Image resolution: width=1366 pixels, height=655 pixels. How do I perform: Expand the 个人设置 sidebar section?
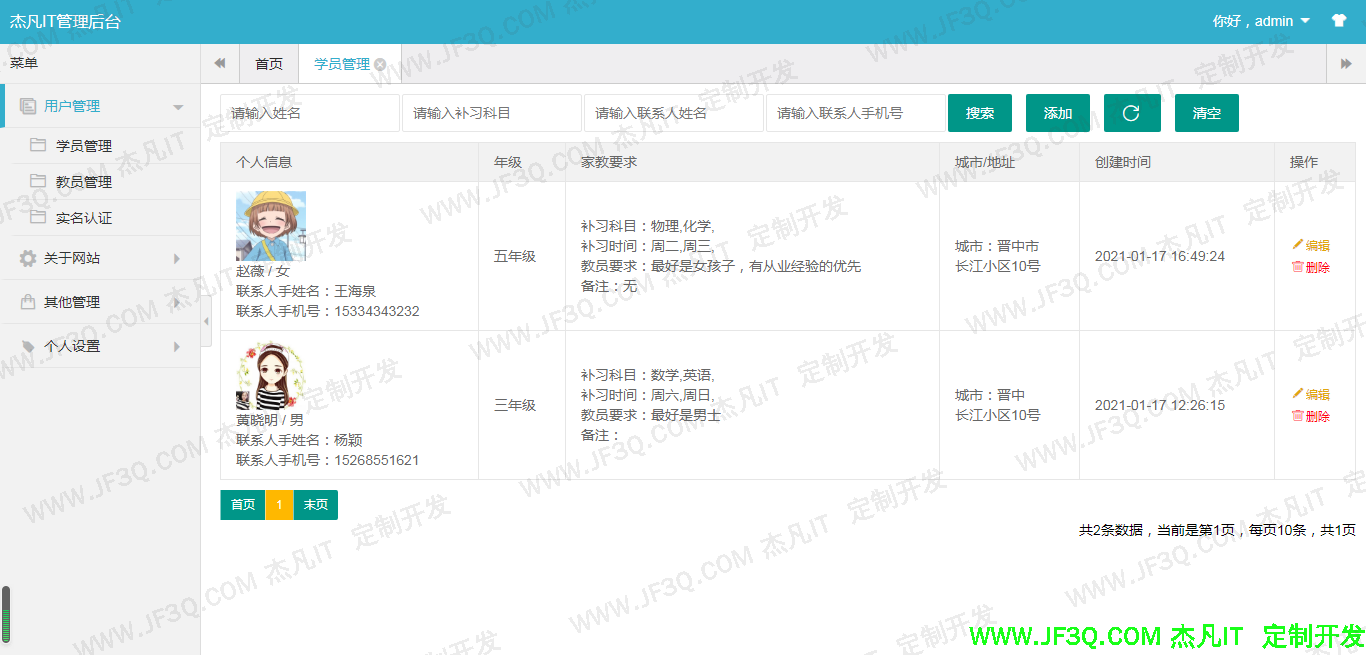point(178,345)
